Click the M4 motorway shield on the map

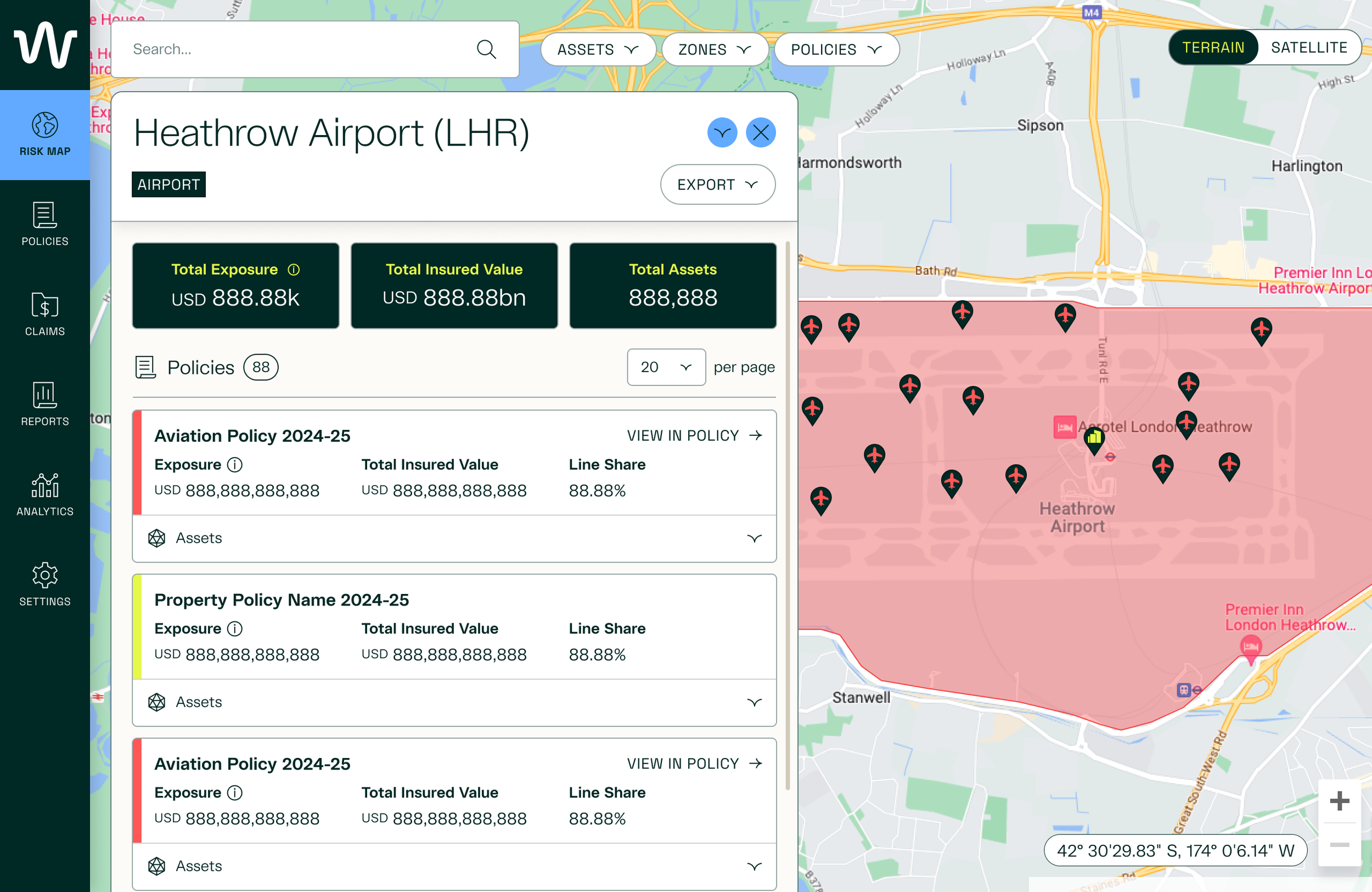point(1090,13)
